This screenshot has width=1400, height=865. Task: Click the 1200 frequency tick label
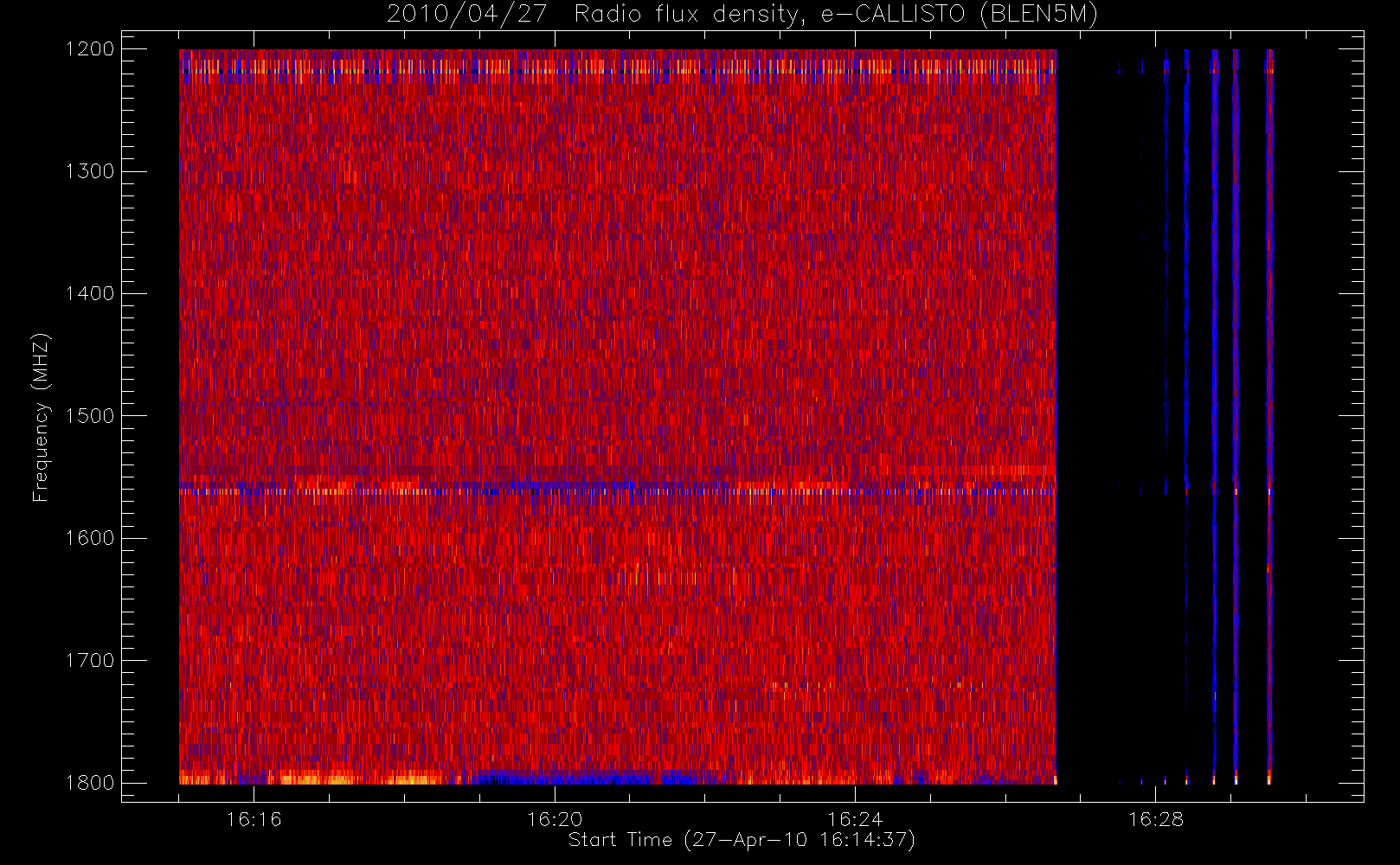(90, 49)
